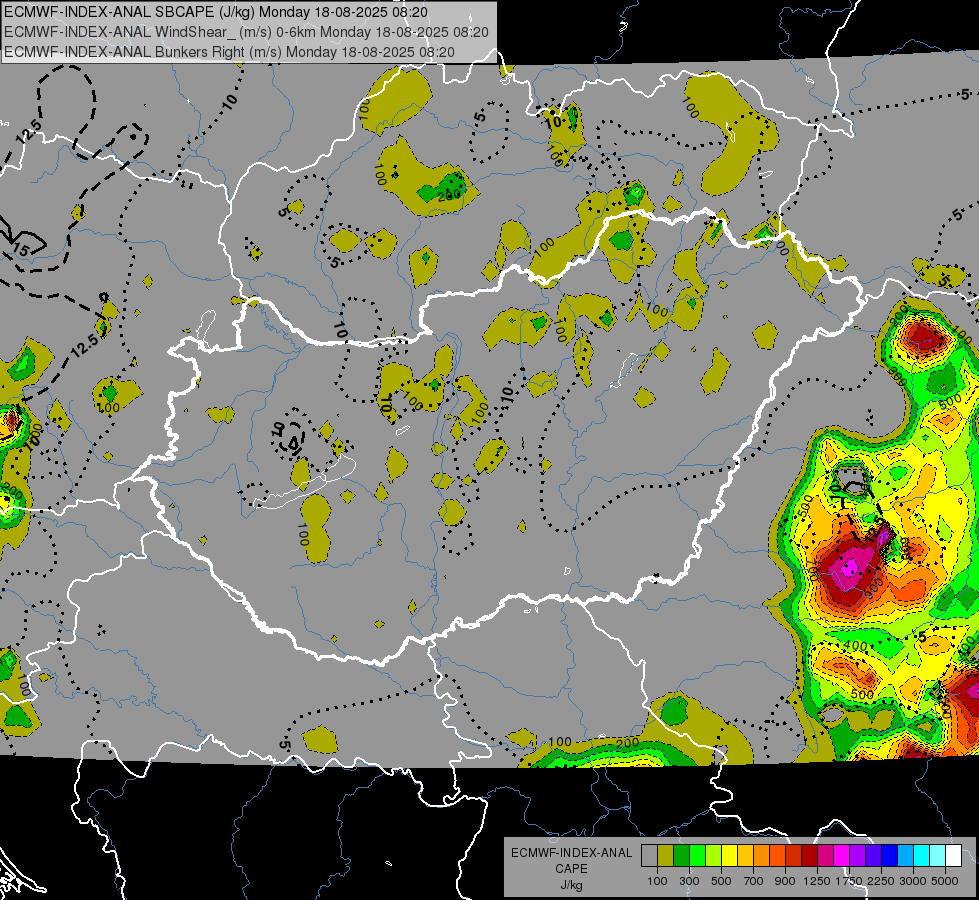Select the pure yellow legend swatch
The width and height of the screenshot is (979, 900).
coord(729,856)
